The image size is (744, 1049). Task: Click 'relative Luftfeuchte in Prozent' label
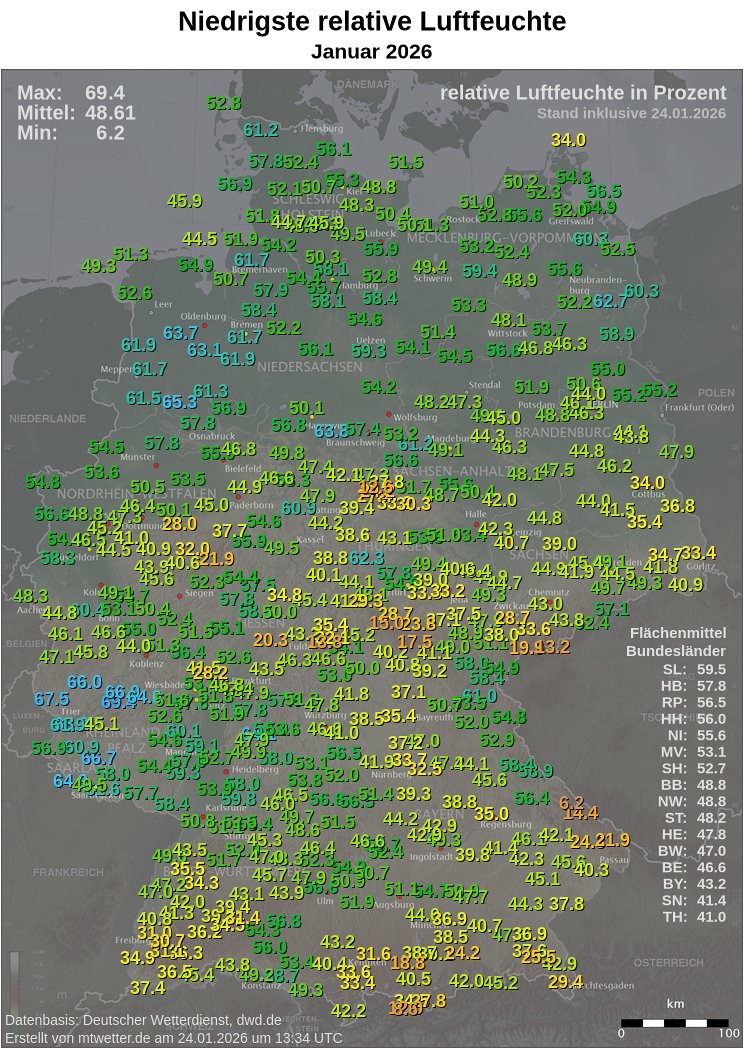click(583, 93)
